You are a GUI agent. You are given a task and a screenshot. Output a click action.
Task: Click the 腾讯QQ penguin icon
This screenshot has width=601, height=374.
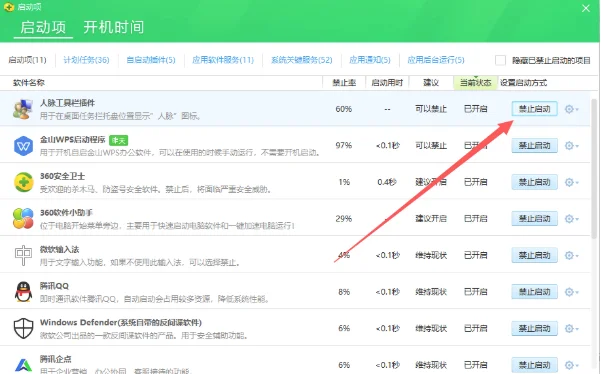23,292
